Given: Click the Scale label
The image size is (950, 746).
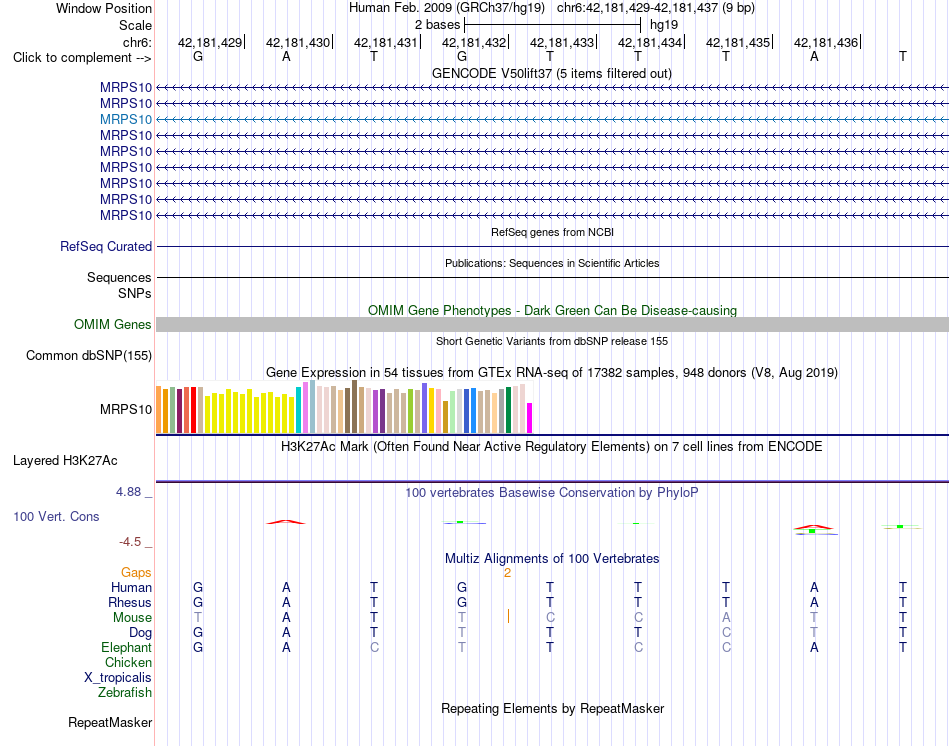Looking at the screenshot, I should point(135,25).
